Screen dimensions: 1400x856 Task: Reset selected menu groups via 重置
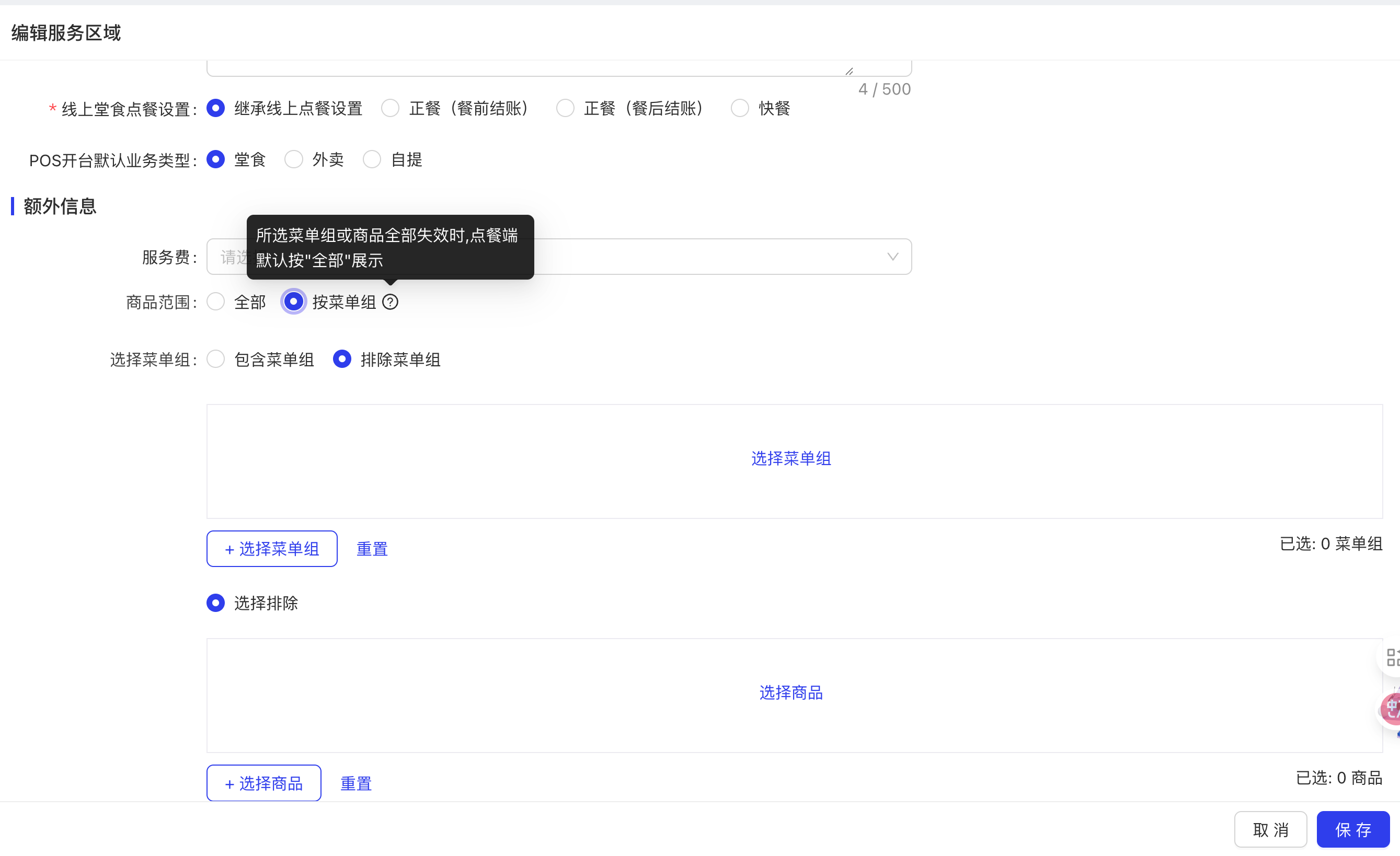click(372, 549)
